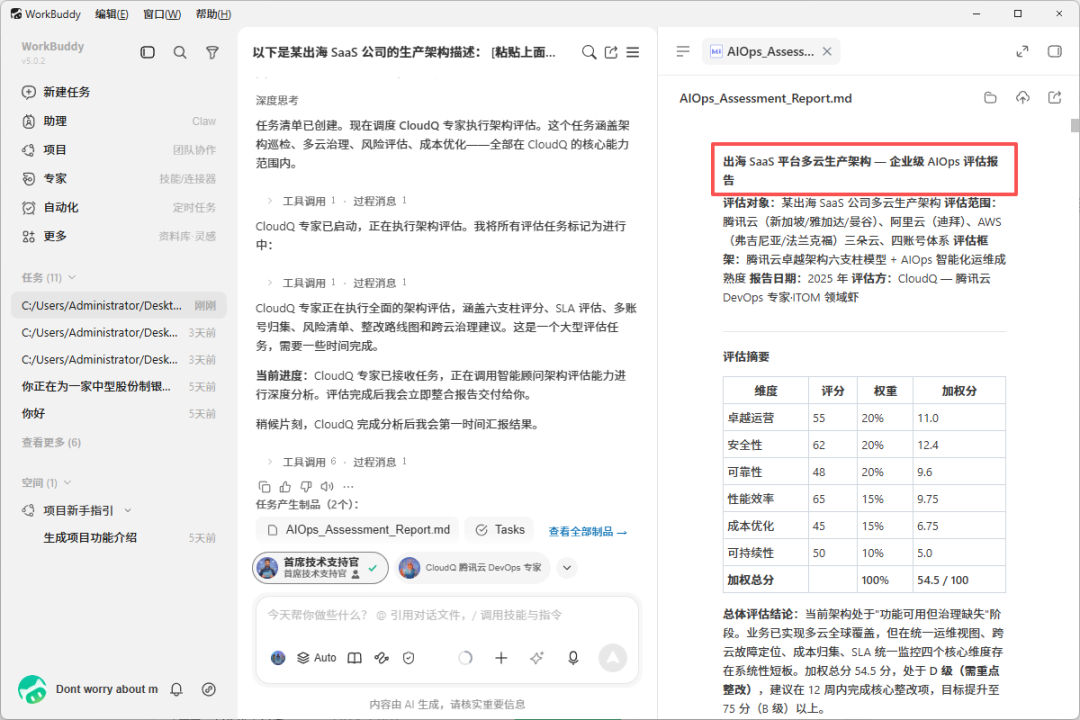1080x720 pixels.
Task: Upload the report to cloud
Action: pos(1023,98)
